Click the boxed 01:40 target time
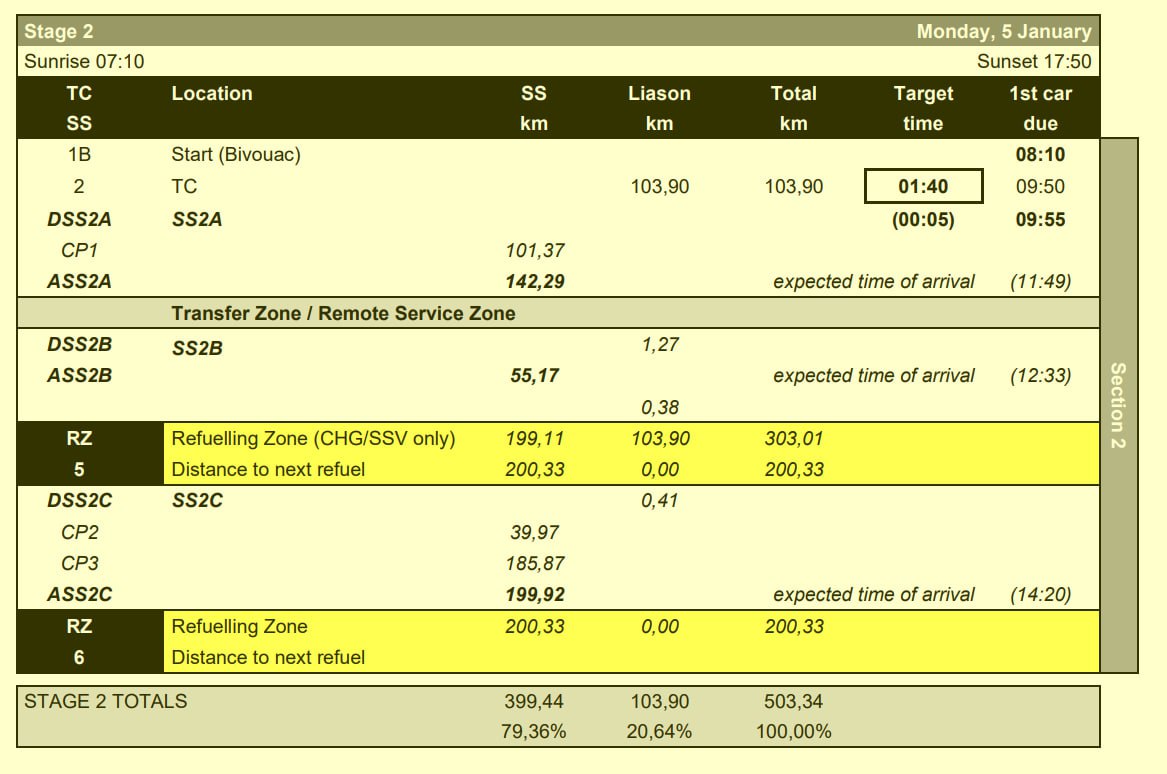This screenshot has height=774, width=1167. coord(923,186)
